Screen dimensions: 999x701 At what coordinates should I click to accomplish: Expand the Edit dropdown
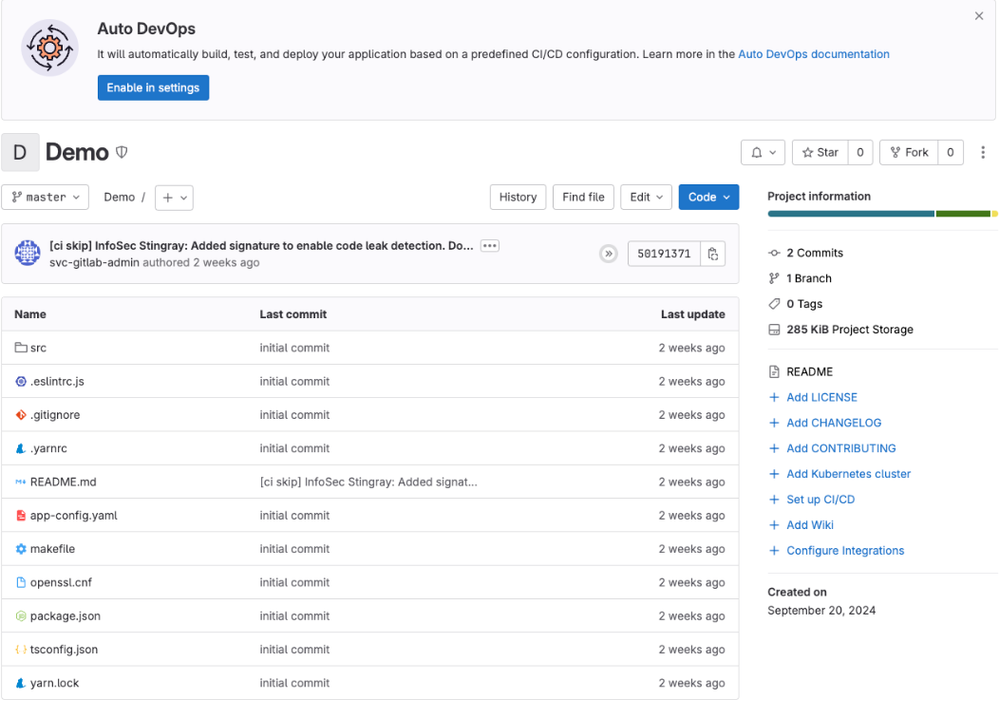(645, 197)
